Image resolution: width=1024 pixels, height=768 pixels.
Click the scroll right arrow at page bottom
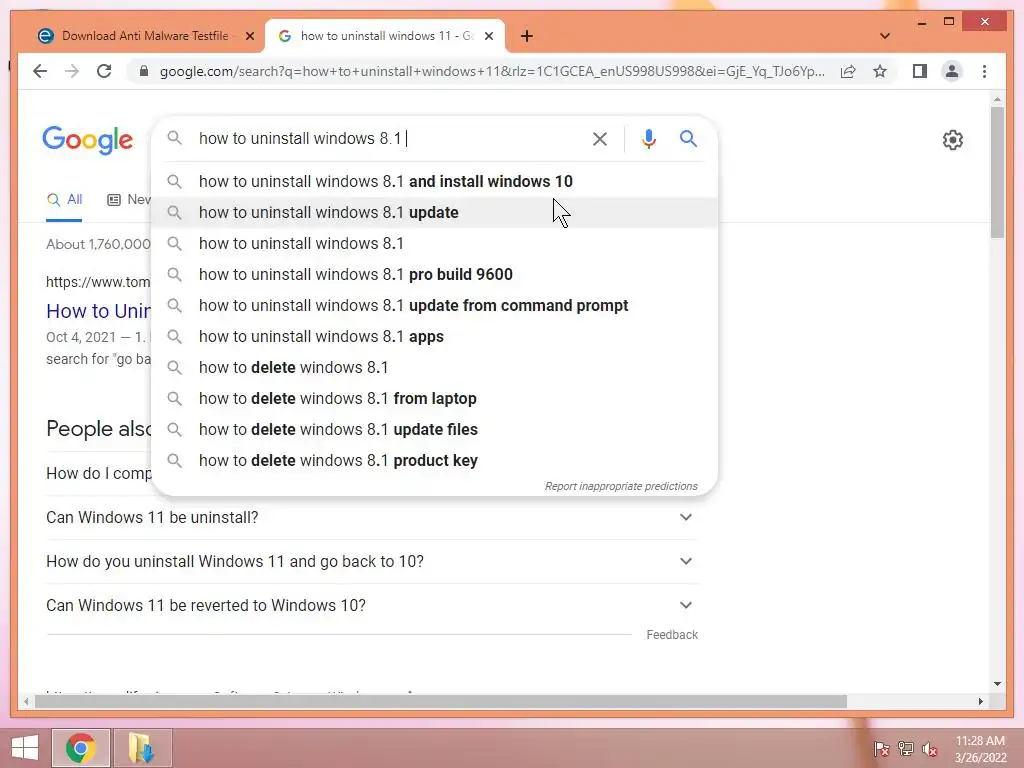pyautogui.click(x=981, y=701)
